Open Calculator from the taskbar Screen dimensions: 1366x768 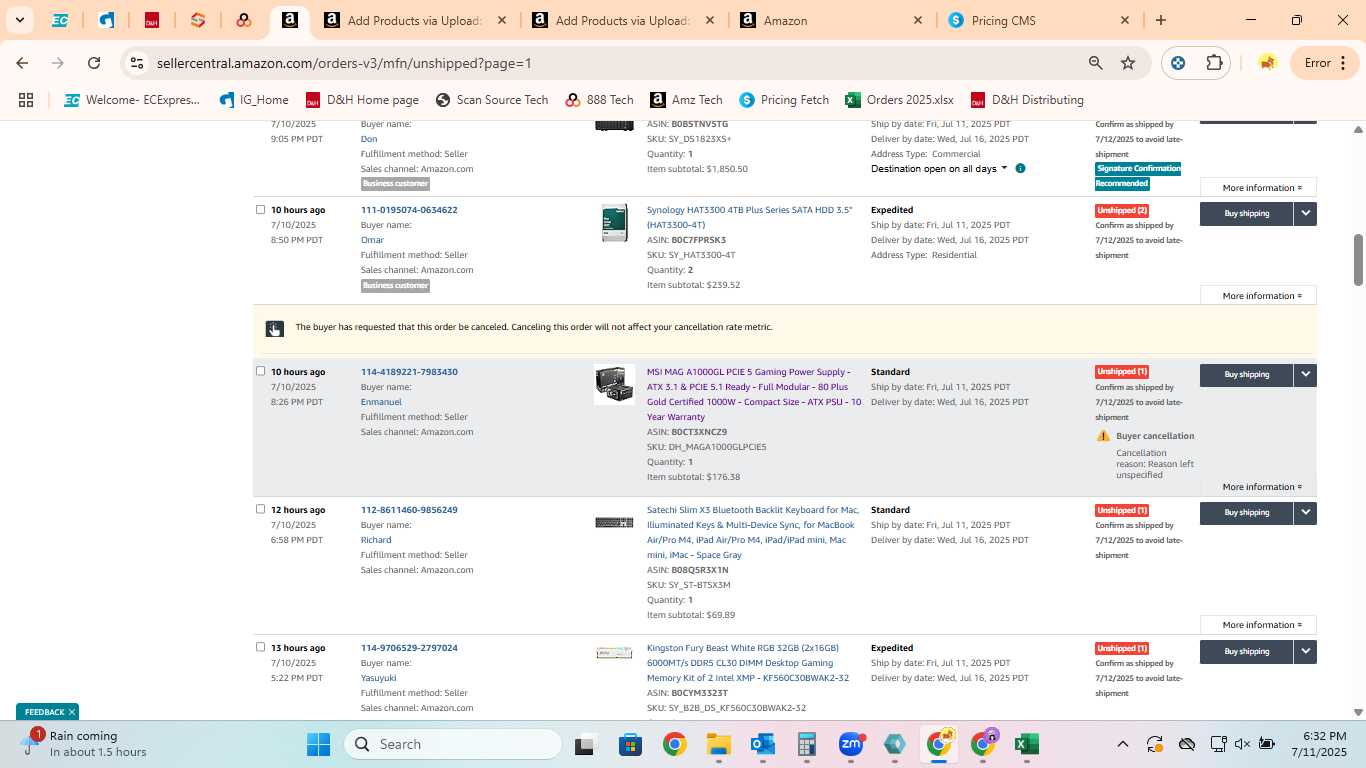coord(807,744)
